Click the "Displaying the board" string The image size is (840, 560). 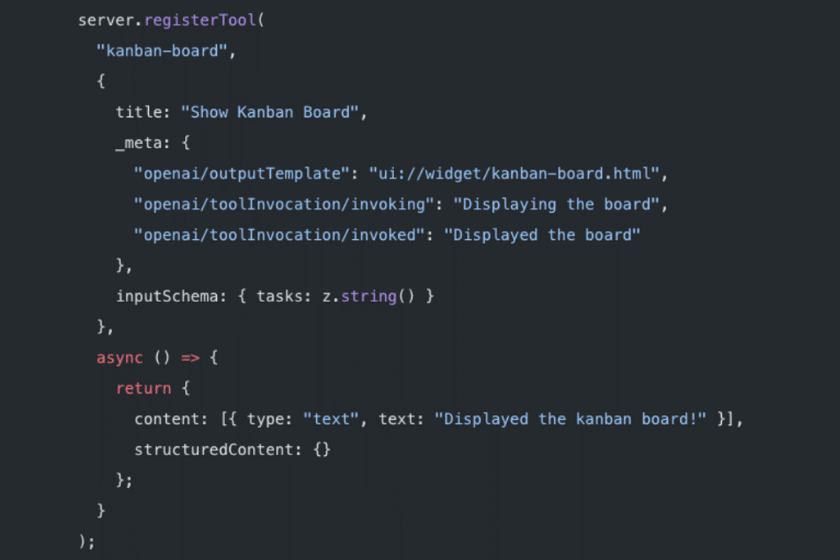coord(559,204)
